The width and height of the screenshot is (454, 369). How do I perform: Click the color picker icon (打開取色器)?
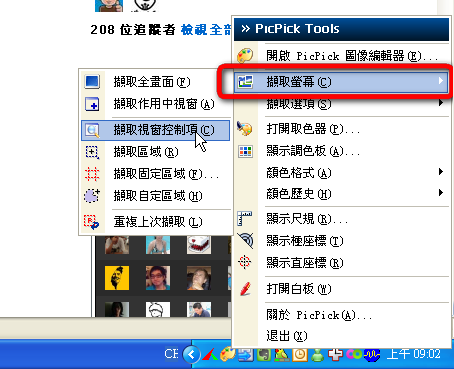(245, 128)
